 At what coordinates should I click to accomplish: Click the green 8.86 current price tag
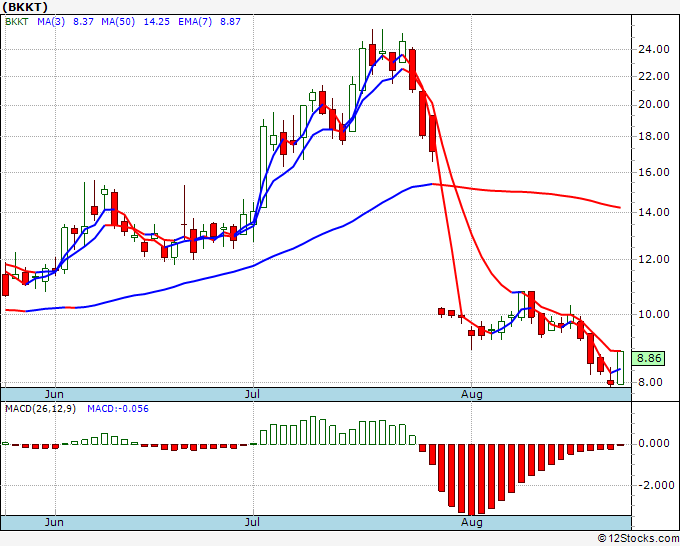point(648,359)
